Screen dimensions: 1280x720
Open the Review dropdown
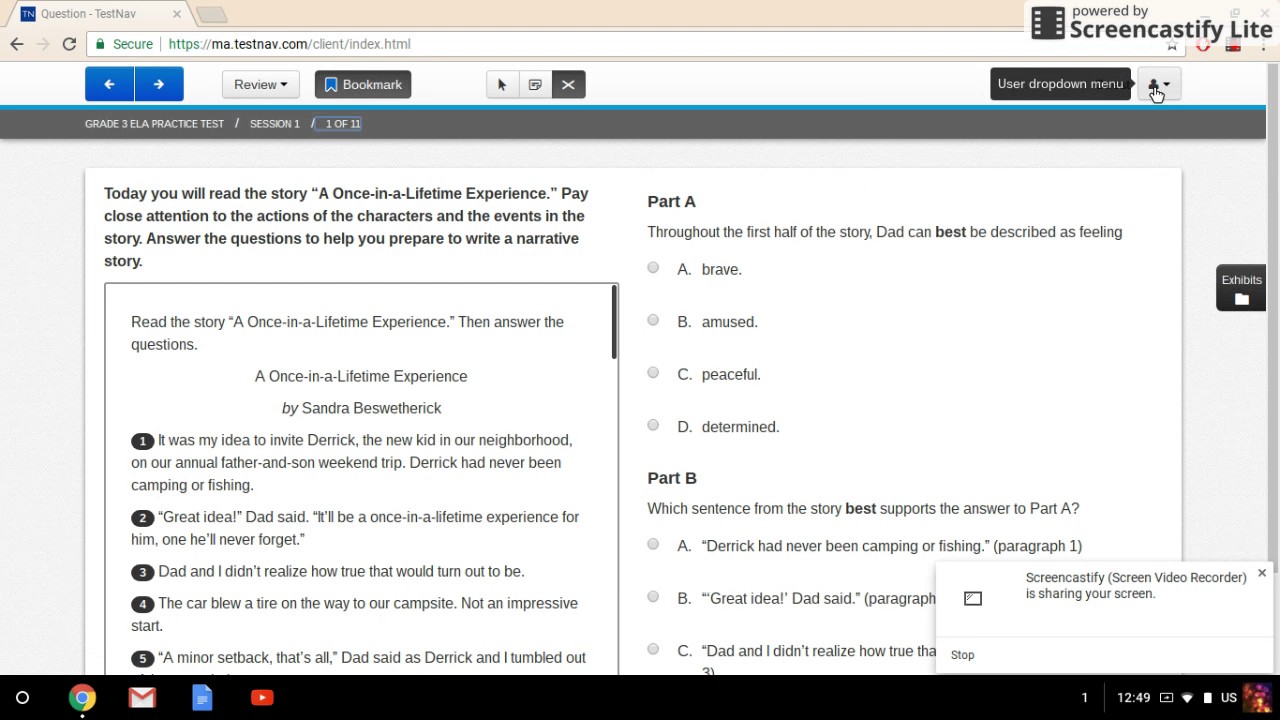pos(261,85)
